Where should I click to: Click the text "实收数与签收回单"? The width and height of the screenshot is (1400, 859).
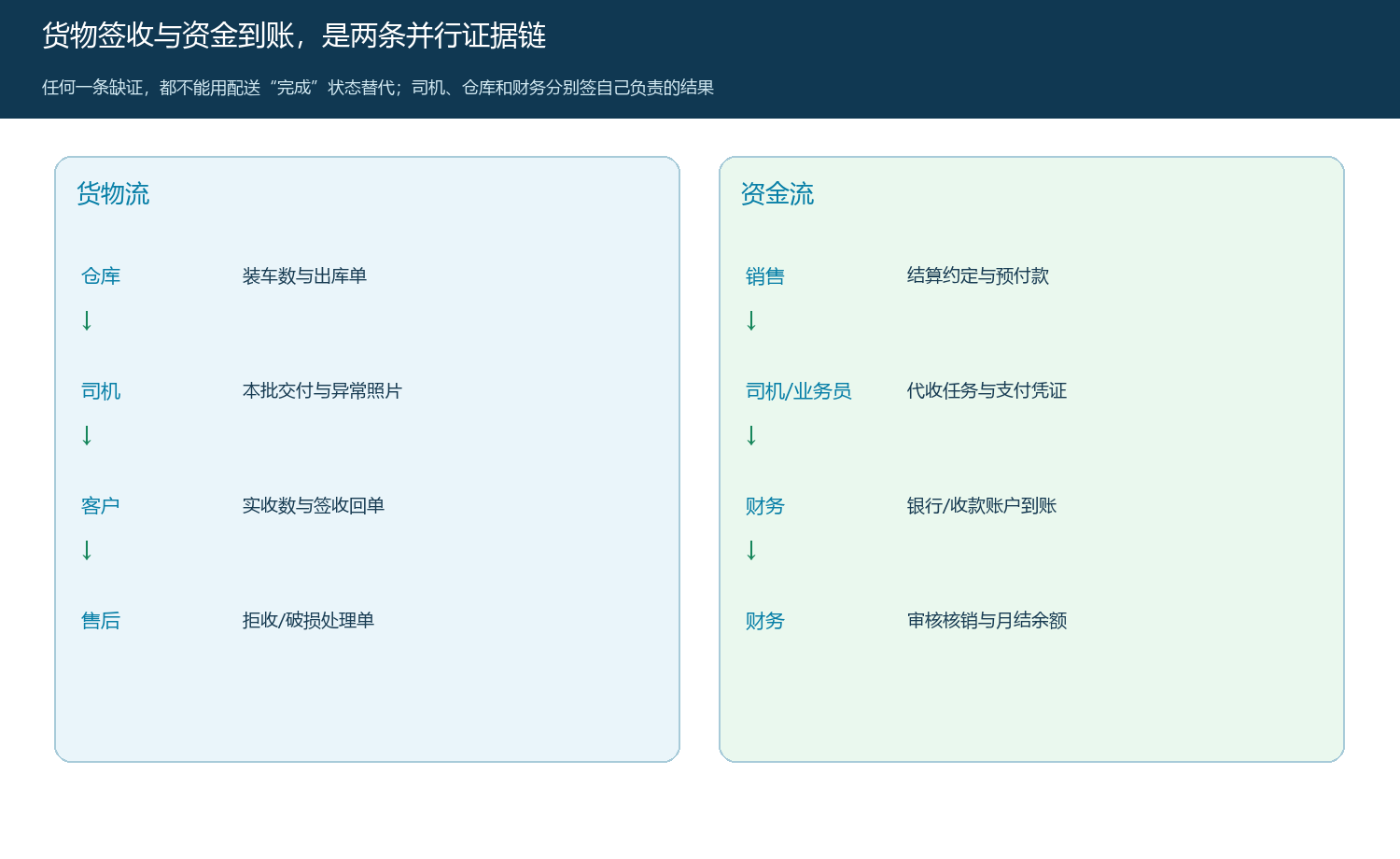pyautogui.click(x=314, y=506)
